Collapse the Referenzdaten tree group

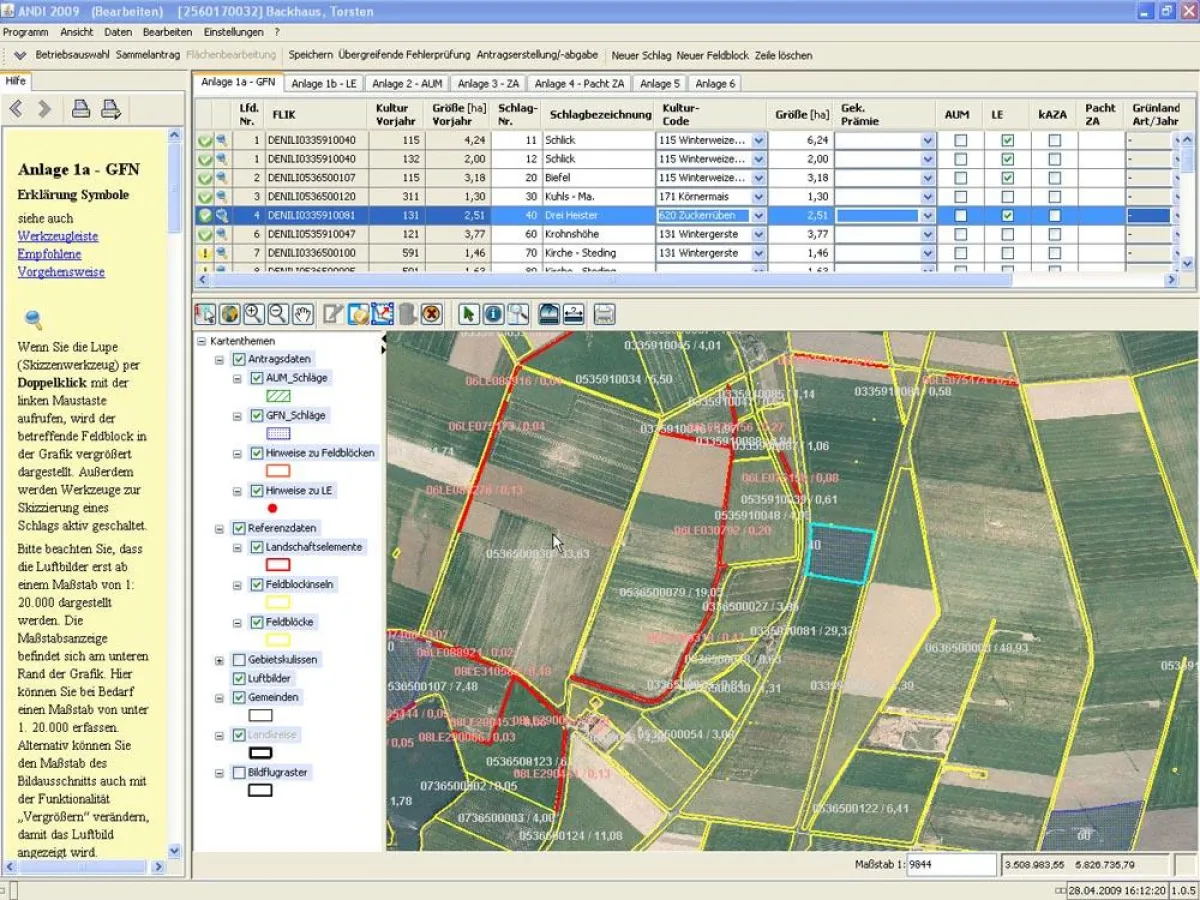point(219,529)
